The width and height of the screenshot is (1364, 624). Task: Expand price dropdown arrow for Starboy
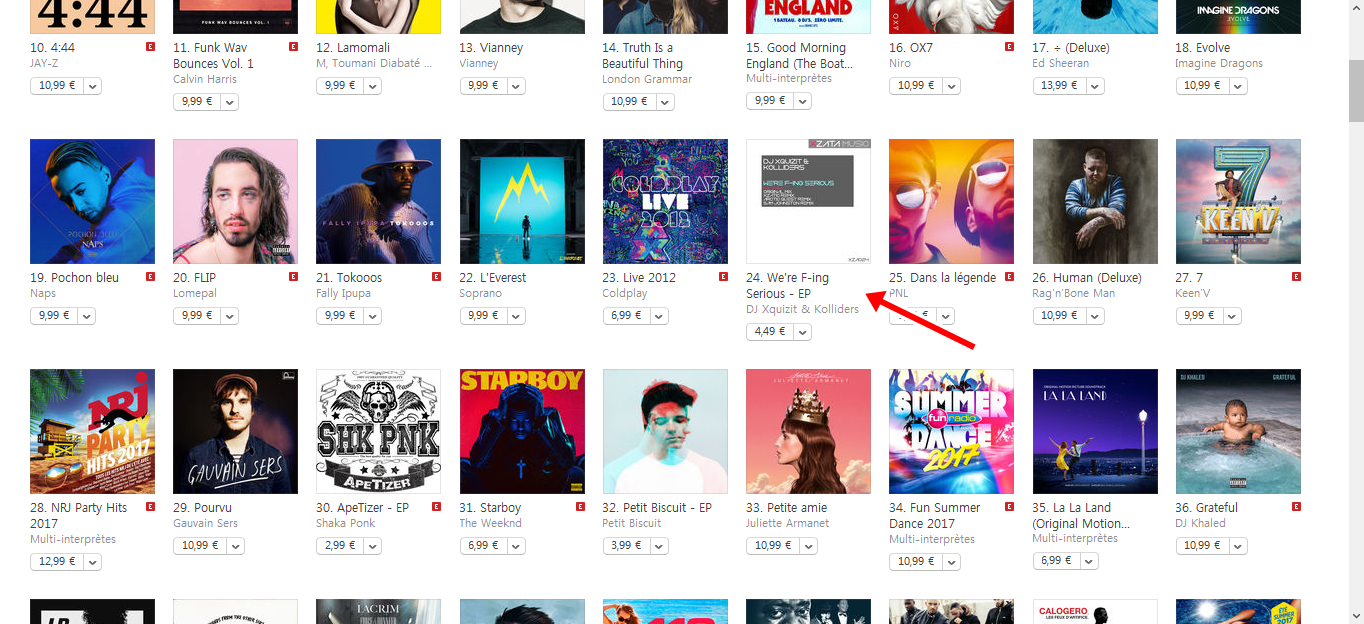[517, 546]
